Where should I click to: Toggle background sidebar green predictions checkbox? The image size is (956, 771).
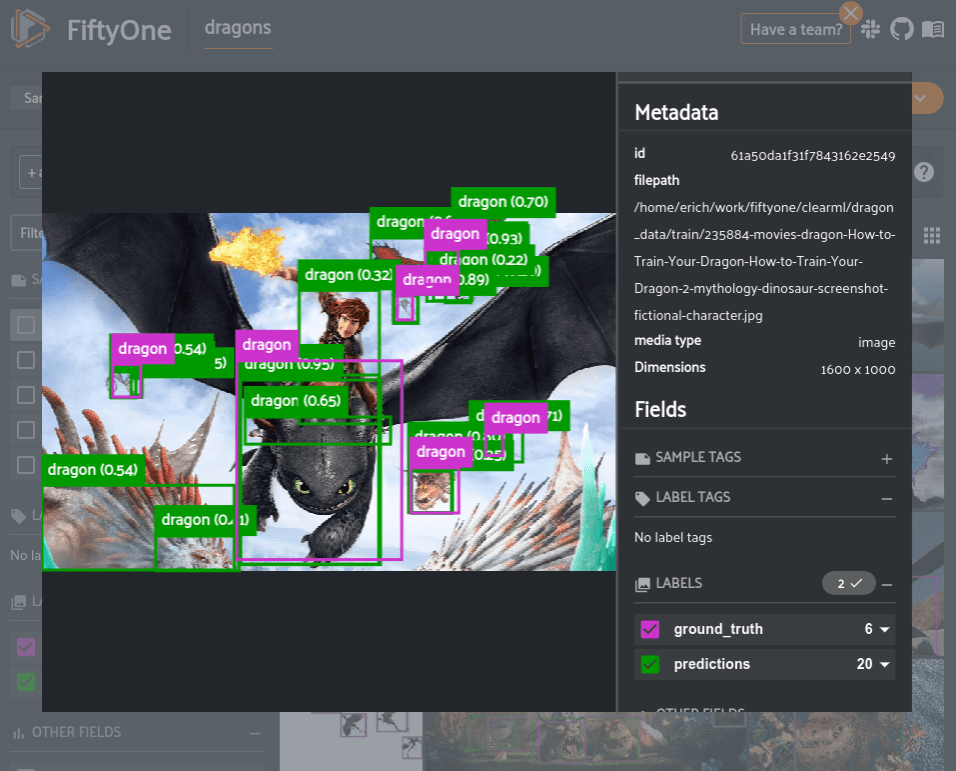click(26, 681)
